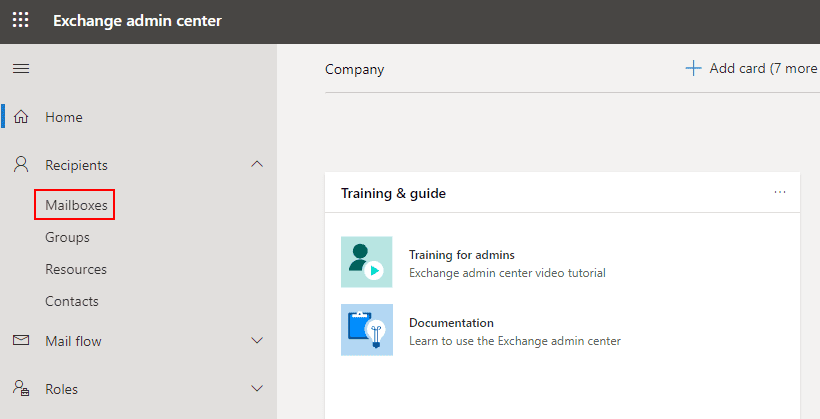Click the Roles person-lock icon
The image size is (820, 419).
(21, 389)
